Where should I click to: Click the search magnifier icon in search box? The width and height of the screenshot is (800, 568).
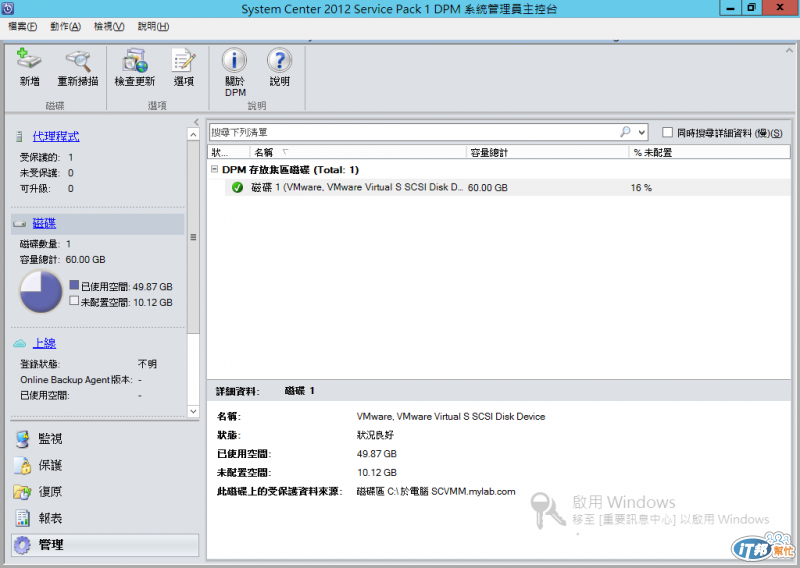(625, 132)
